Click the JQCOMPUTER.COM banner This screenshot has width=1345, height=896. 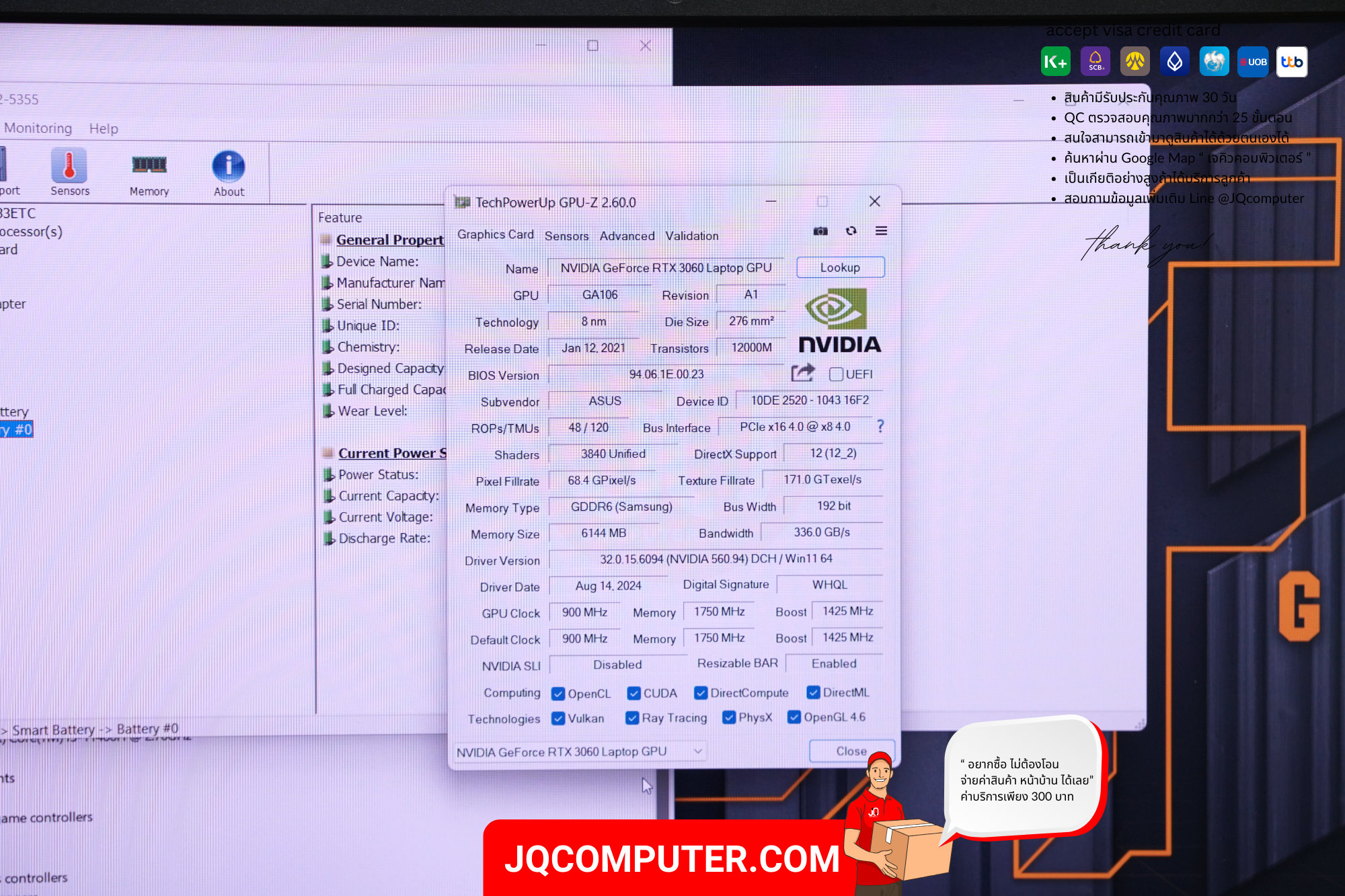pos(672,859)
